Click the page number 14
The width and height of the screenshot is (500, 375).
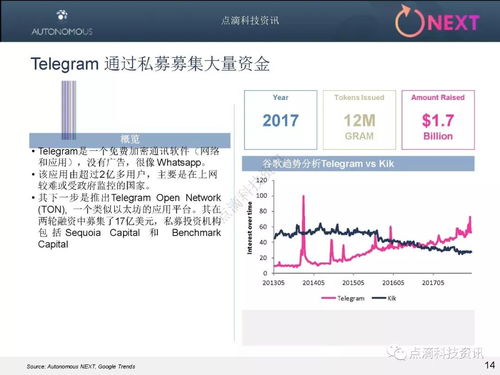[489, 365]
